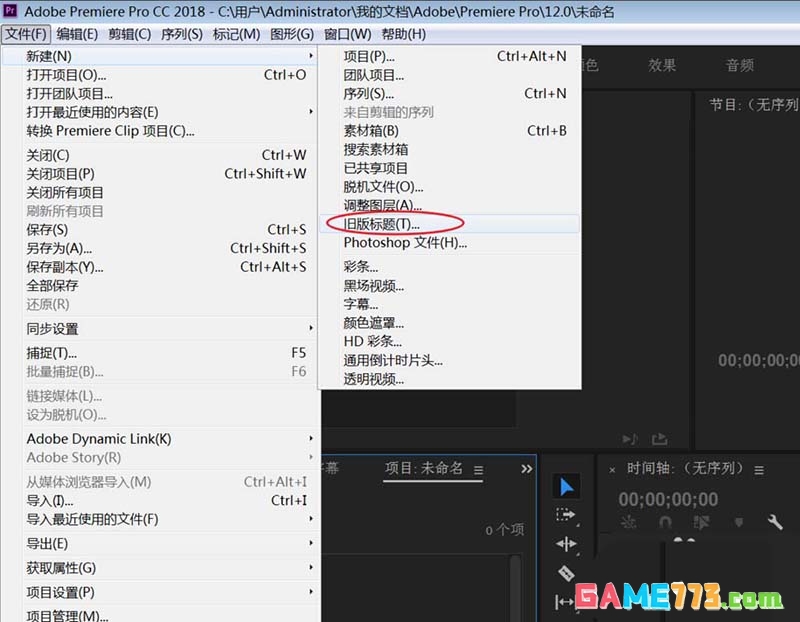Expand 导出(E) submenu
The width and height of the screenshot is (800, 622).
(x=160, y=544)
